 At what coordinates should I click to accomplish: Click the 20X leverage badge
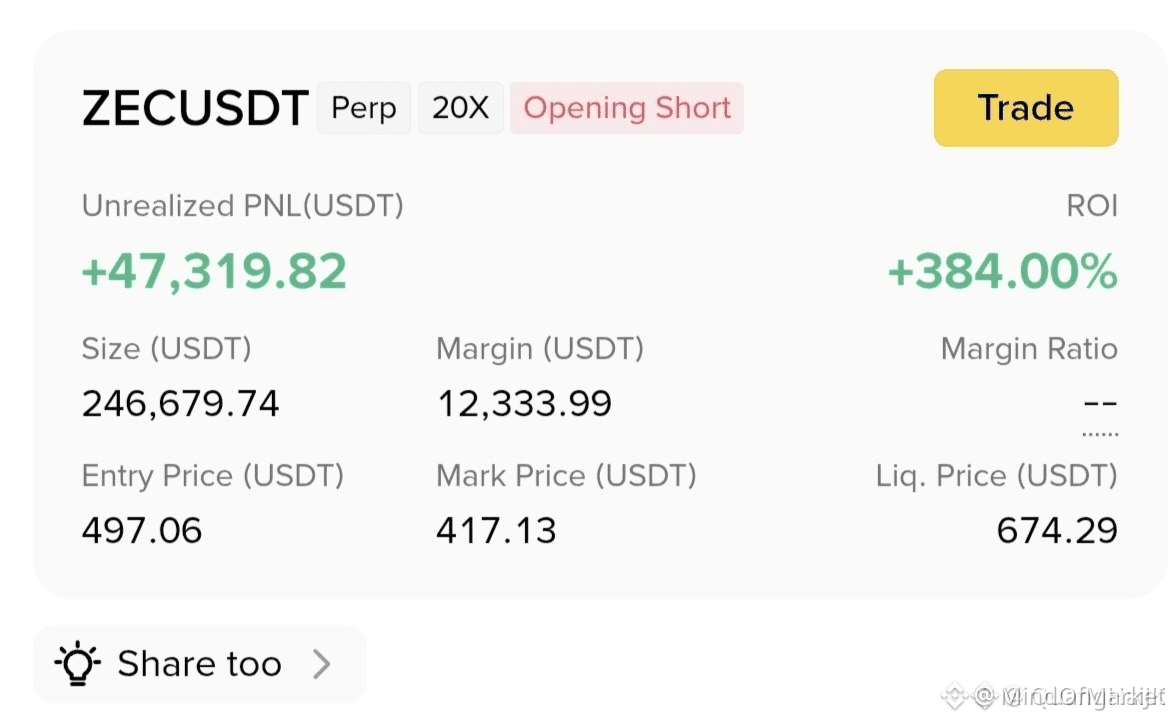(460, 108)
